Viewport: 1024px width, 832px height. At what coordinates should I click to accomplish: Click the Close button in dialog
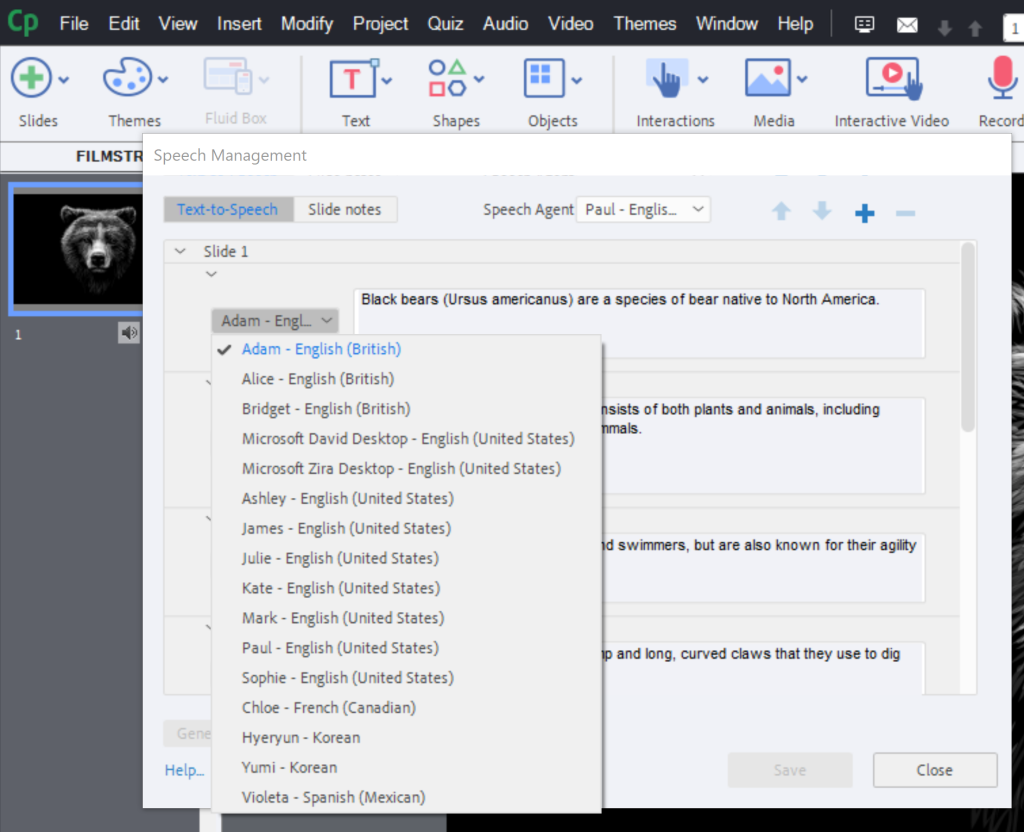tap(934, 770)
